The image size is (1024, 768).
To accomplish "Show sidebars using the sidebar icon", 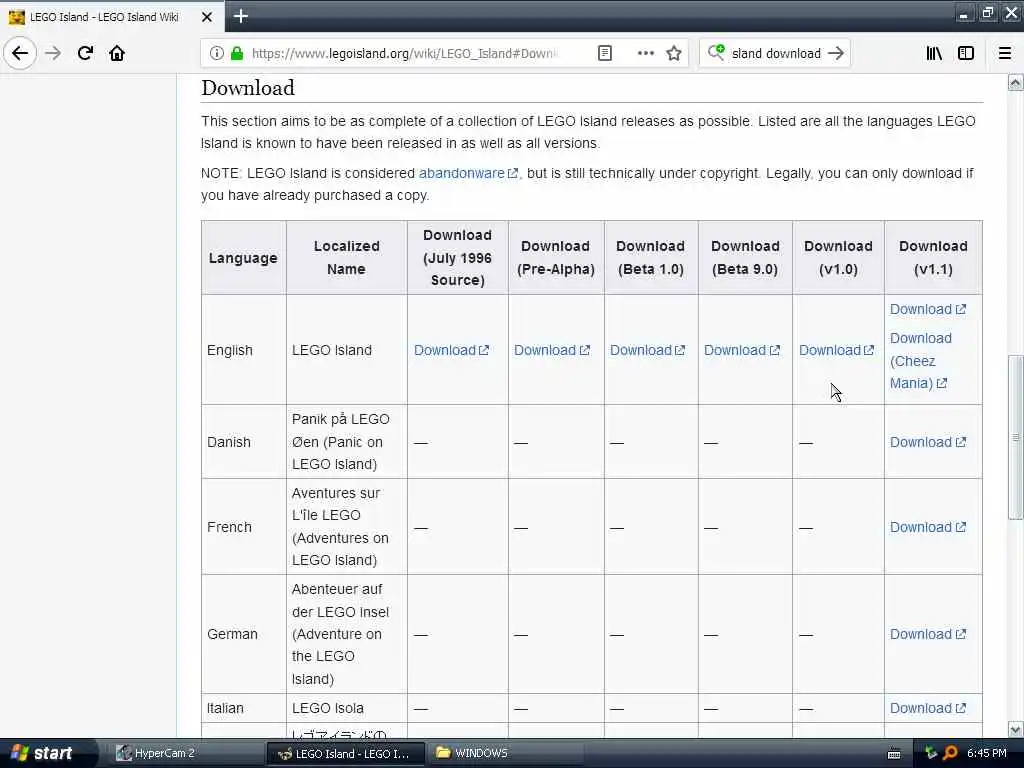I will pyautogui.click(x=966, y=54).
